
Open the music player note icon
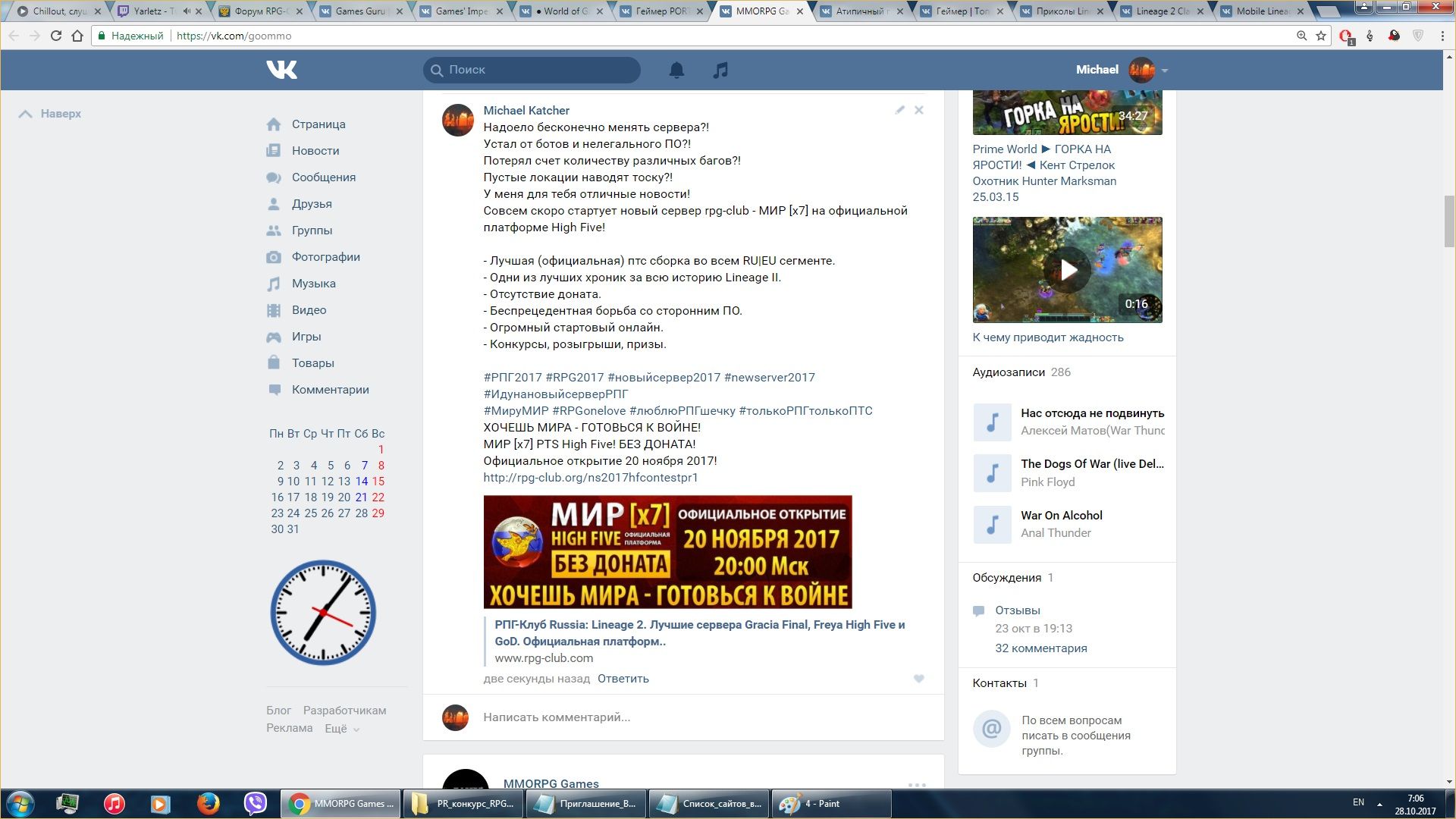point(720,70)
